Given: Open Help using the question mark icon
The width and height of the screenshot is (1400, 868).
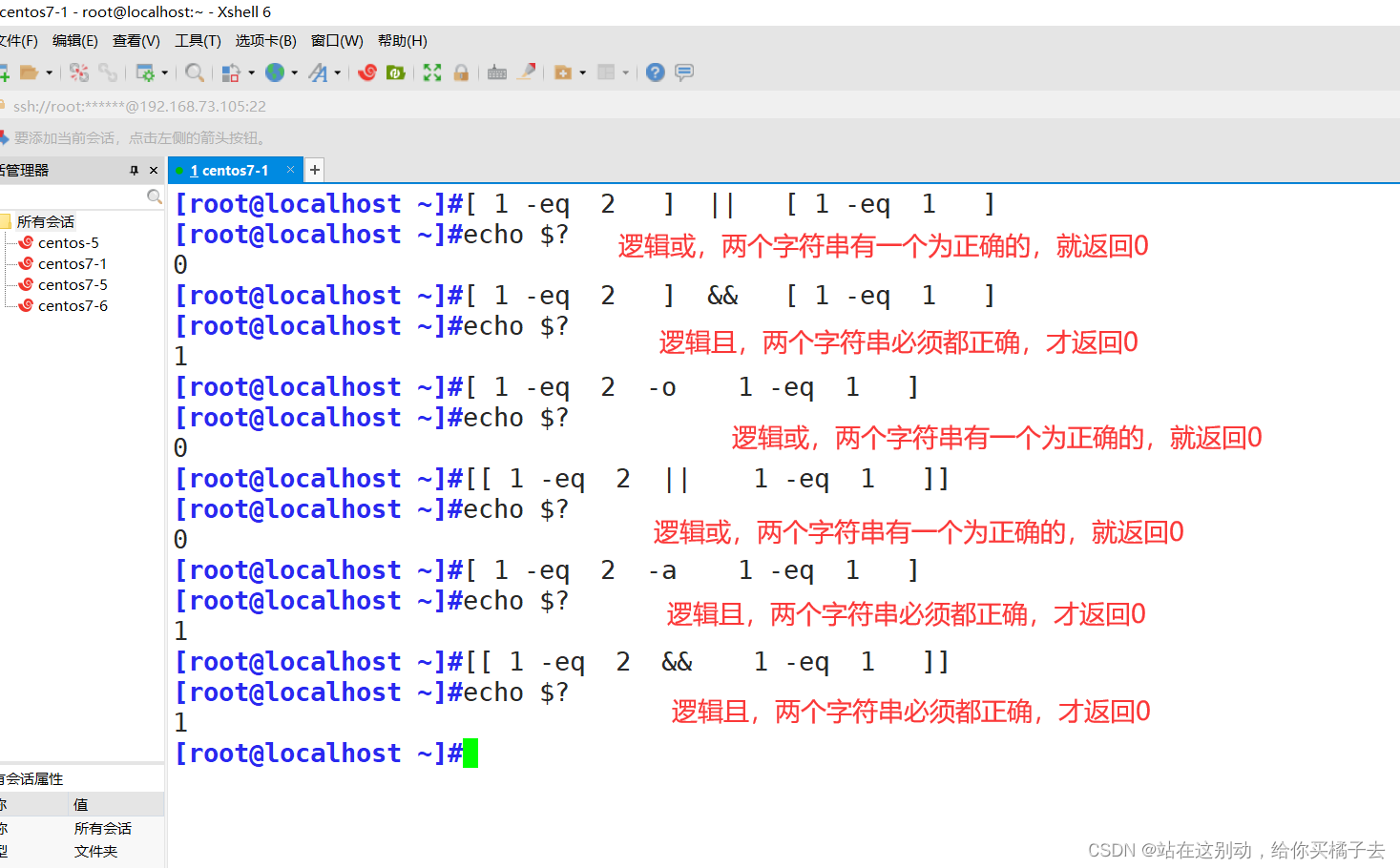Looking at the screenshot, I should [655, 72].
